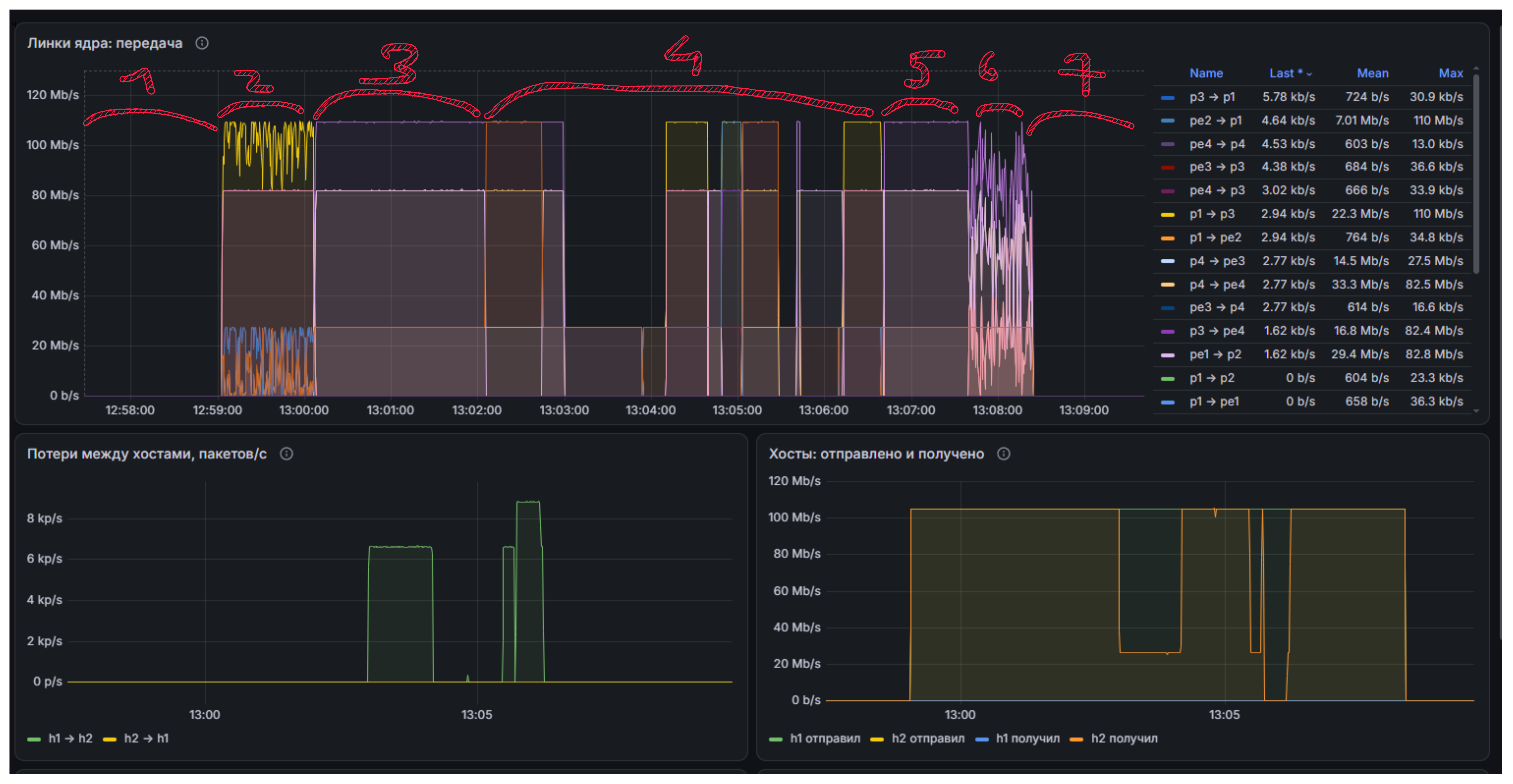Toggle the pe3 → p3 series name
The width and height of the screenshot is (1513, 784).
point(1217,167)
